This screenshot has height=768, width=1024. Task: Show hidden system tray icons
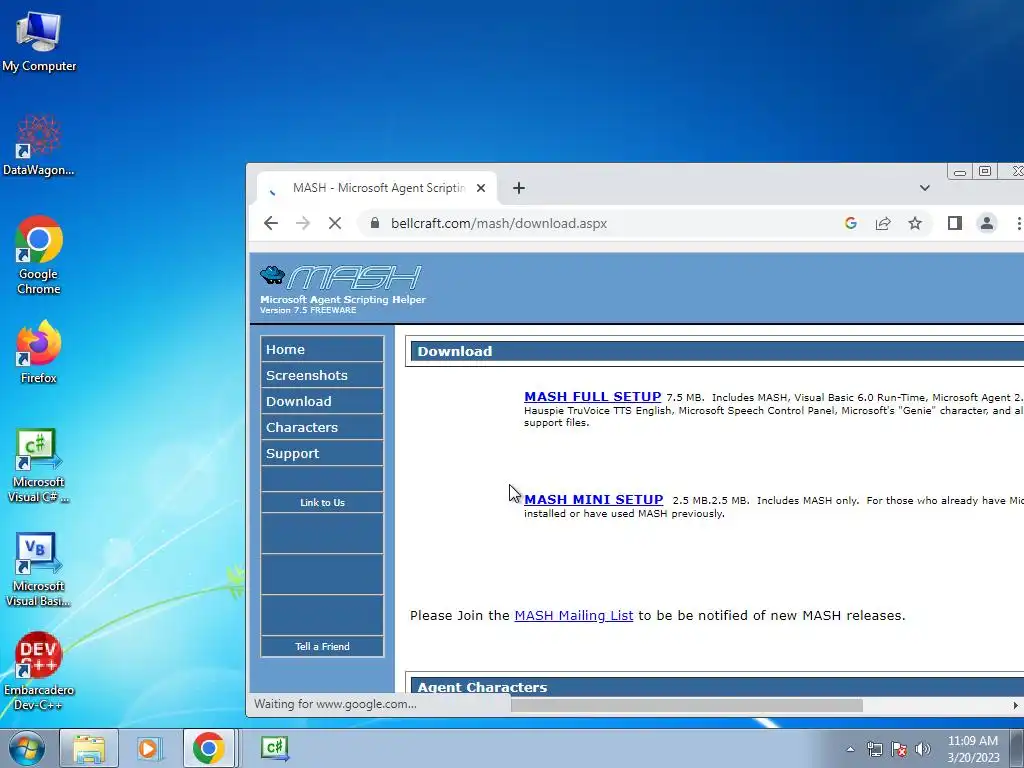[x=850, y=749]
